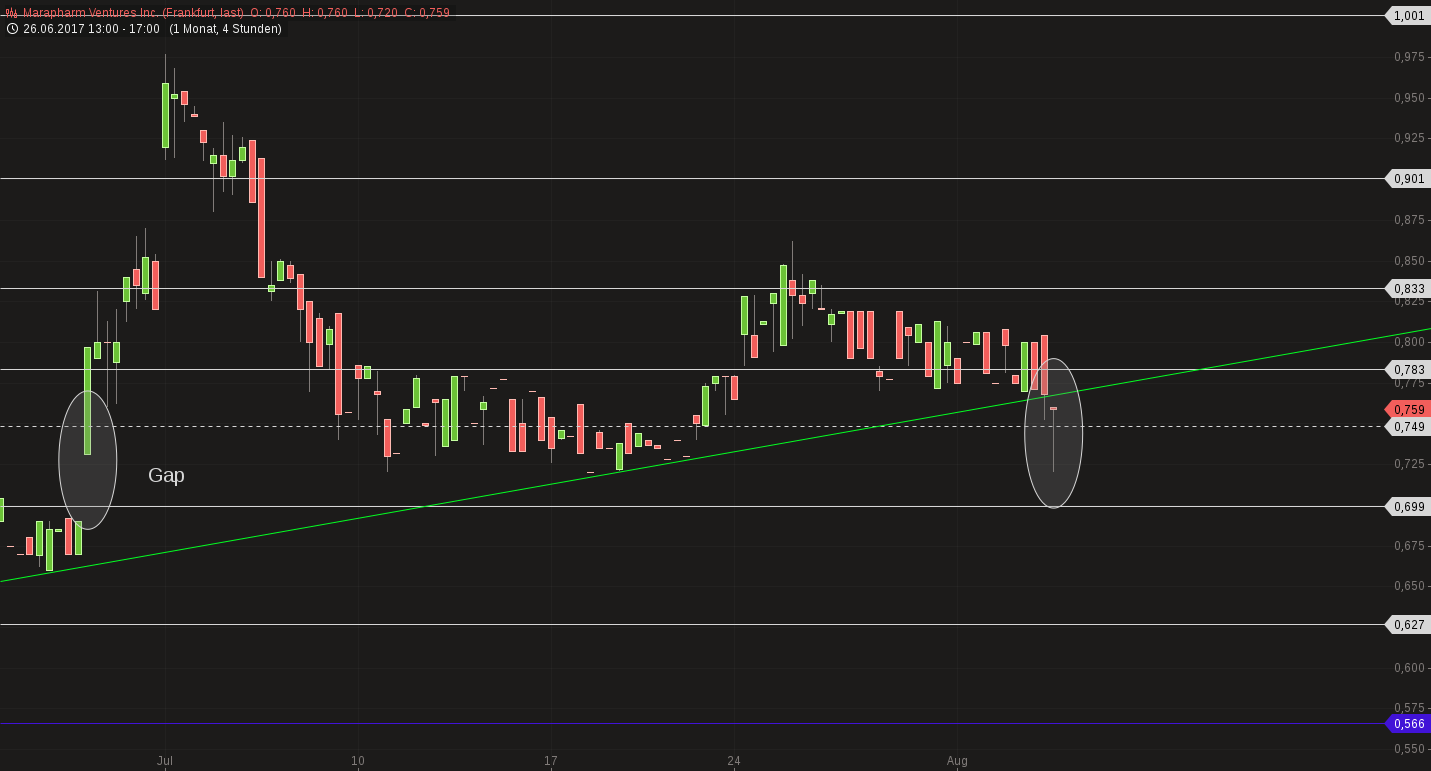This screenshot has height=771, width=1431.
Task: Click the clock icon next to the date
Action: pos(12,29)
